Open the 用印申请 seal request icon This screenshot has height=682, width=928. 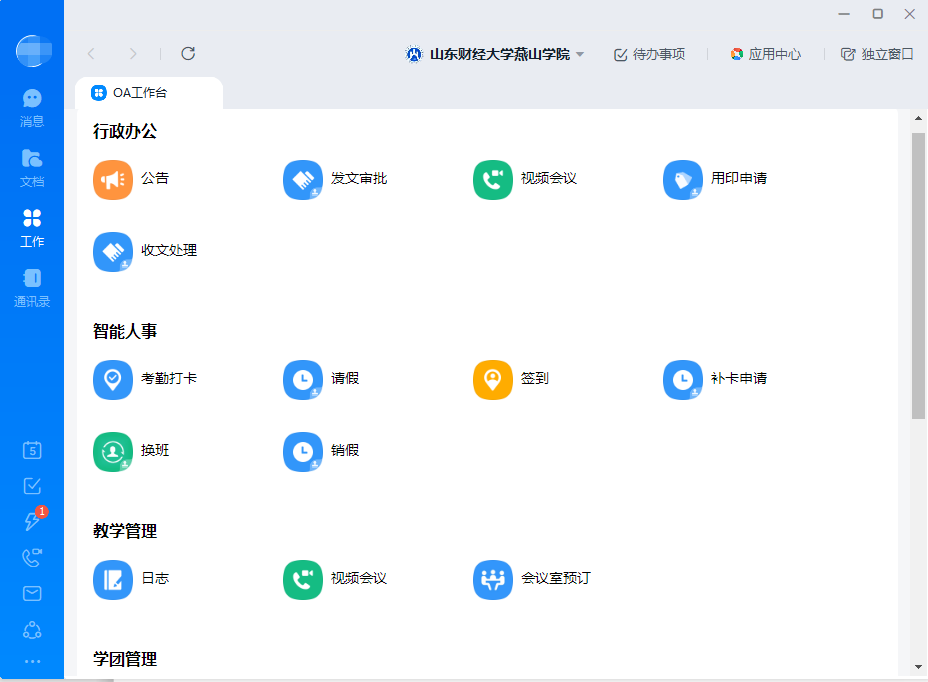point(683,180)
